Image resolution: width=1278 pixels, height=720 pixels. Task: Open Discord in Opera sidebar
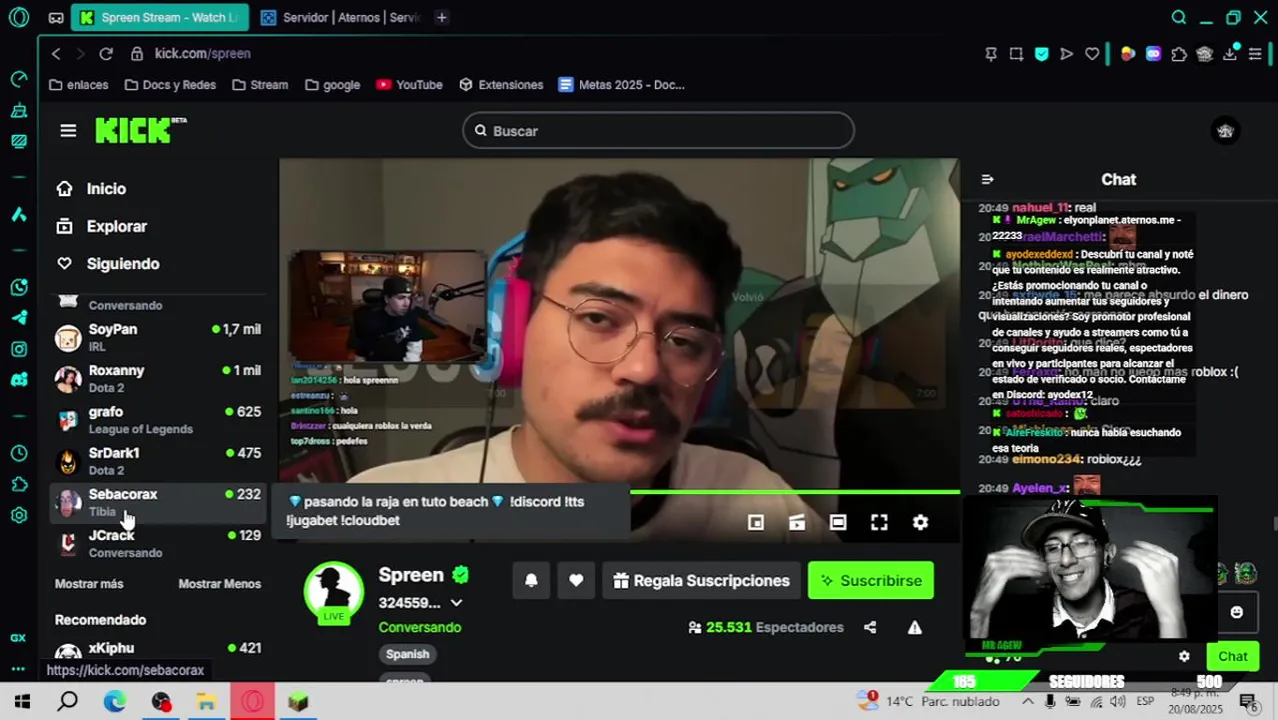click(18, 380)
